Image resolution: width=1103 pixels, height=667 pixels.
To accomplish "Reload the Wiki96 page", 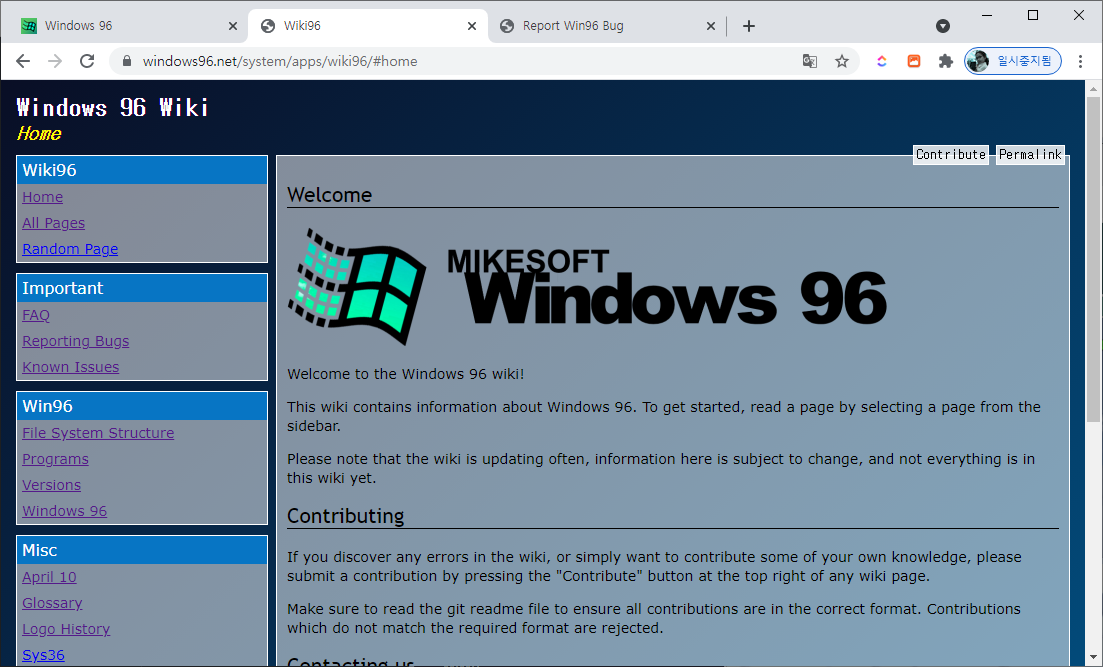I will coord(87,61).
